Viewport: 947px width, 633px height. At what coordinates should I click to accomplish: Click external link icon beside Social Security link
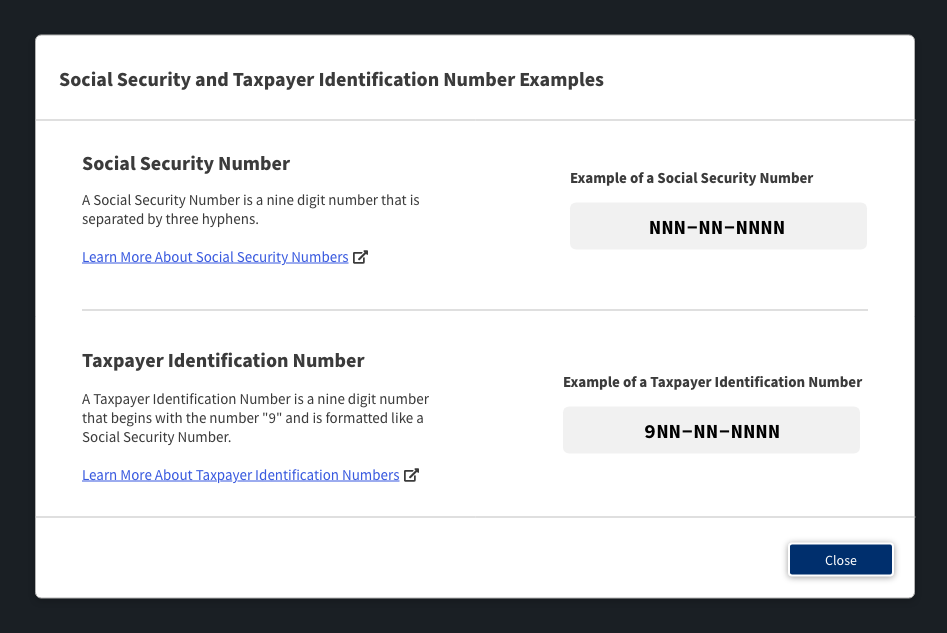click(x=361, y=257)
